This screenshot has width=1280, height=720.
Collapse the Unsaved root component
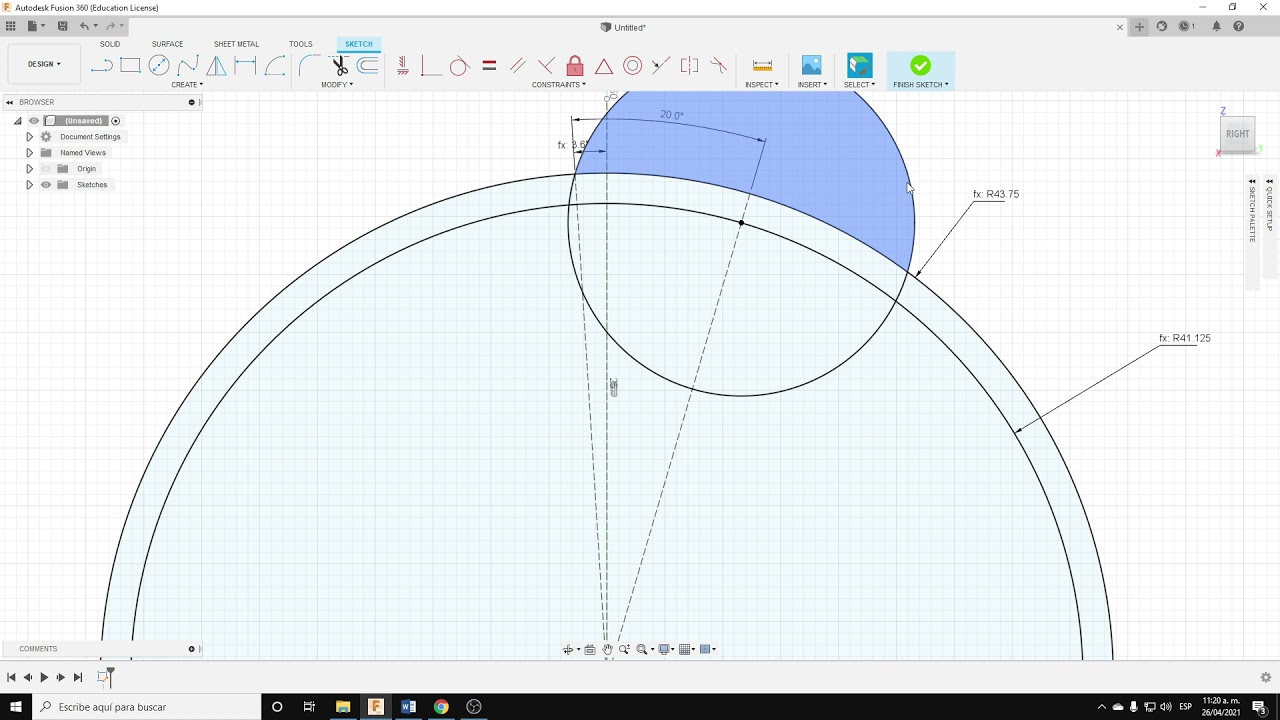pyautogui.click(x=17, y=121)
